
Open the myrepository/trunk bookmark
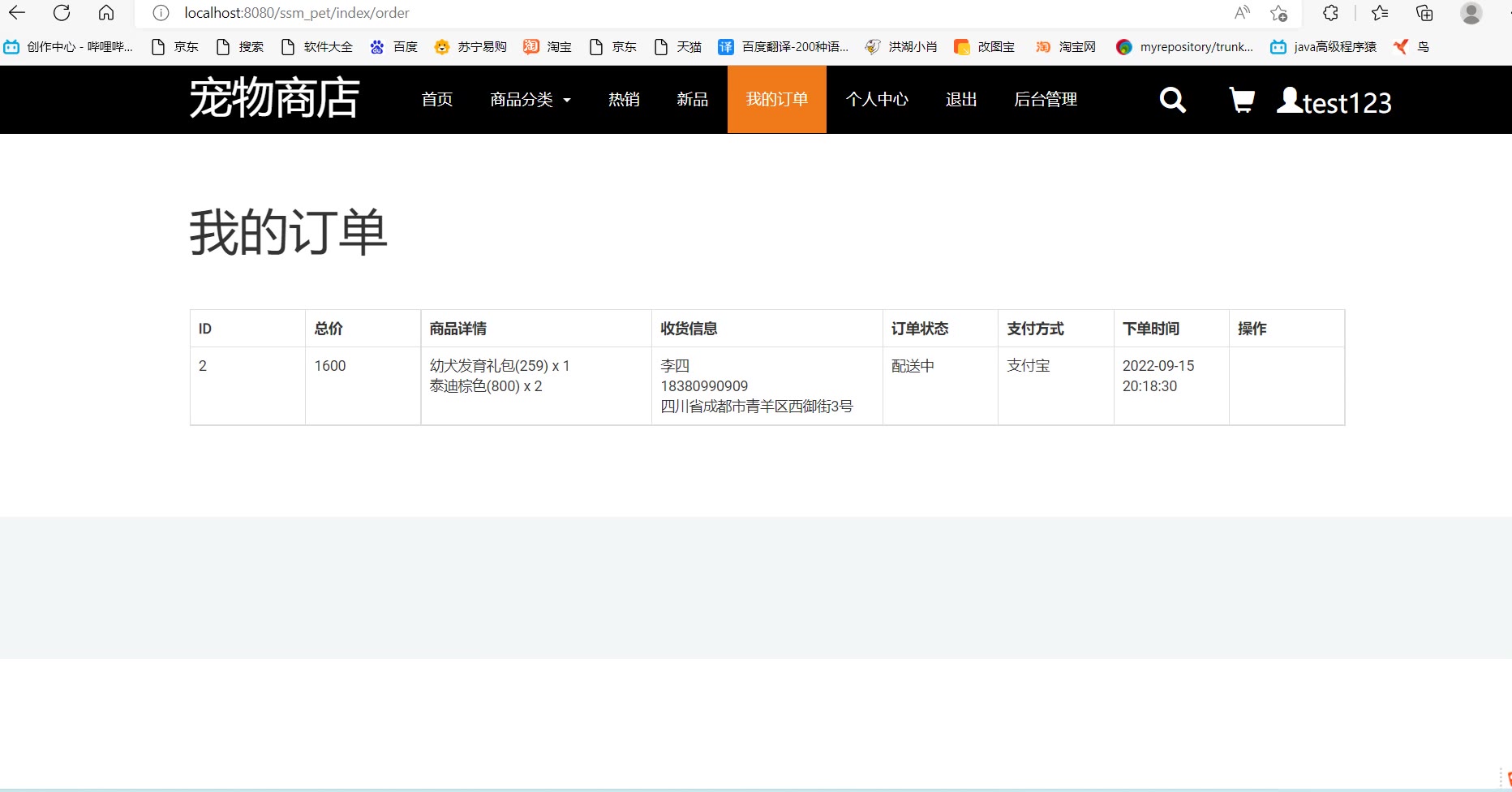(1185, 47)
